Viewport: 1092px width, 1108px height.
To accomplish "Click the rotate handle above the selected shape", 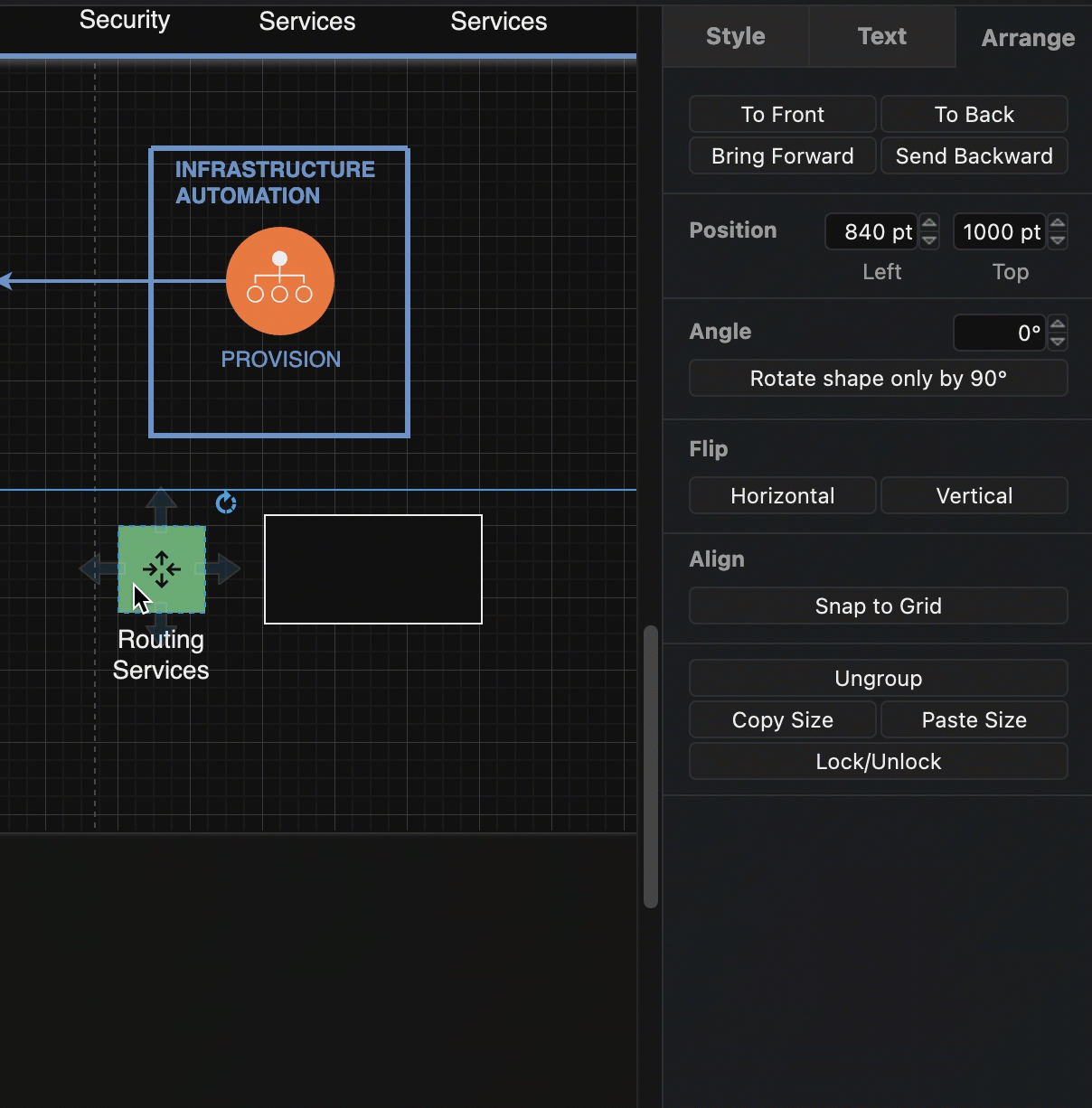I will click(x=225, y=502).
